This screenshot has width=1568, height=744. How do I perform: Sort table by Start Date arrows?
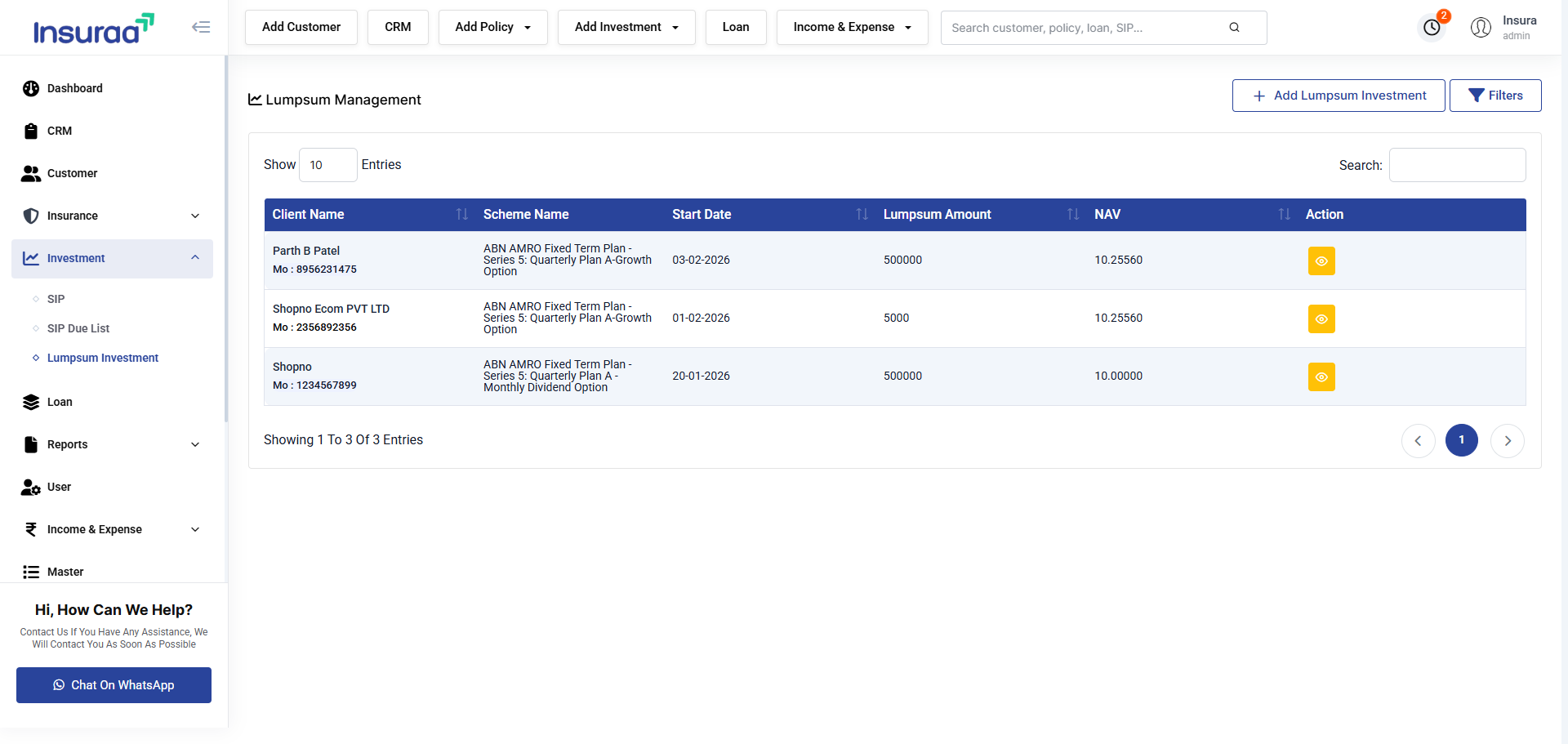point(862,214)
